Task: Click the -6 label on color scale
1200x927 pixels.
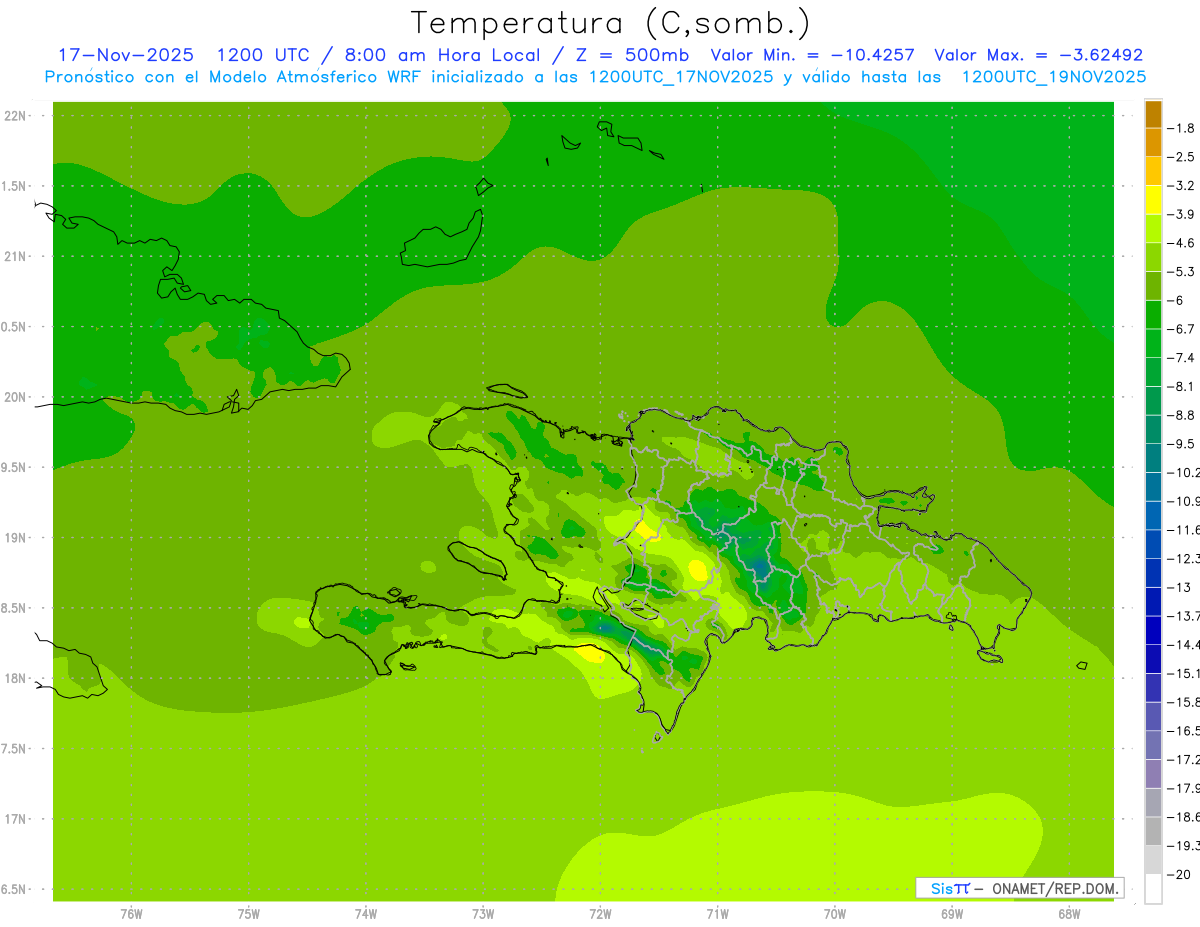Action: click(1181, 300)
